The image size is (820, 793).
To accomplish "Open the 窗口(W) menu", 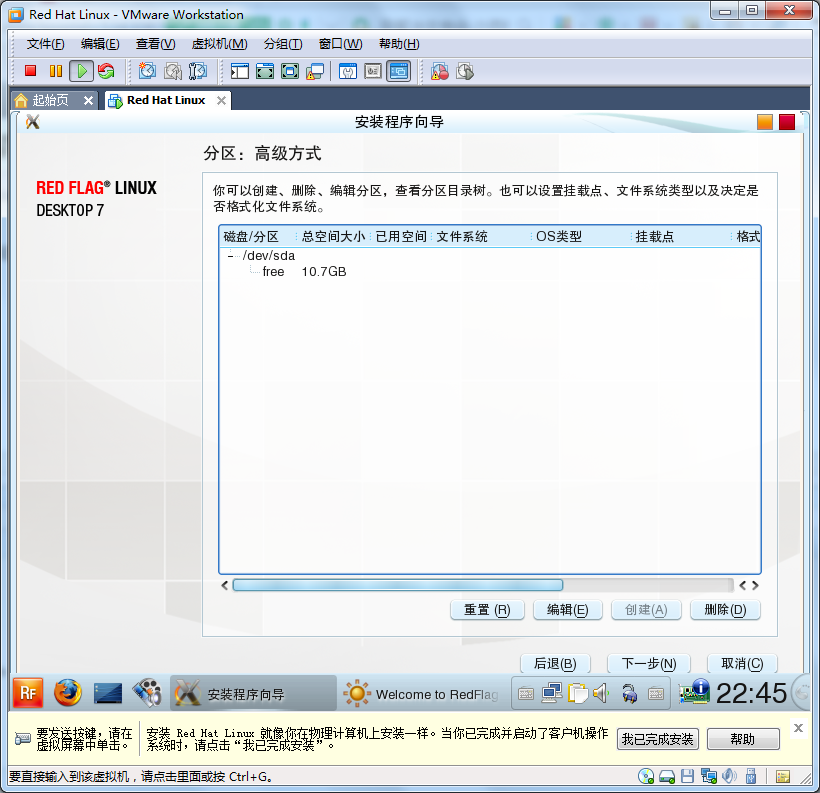I will [340, 44].
